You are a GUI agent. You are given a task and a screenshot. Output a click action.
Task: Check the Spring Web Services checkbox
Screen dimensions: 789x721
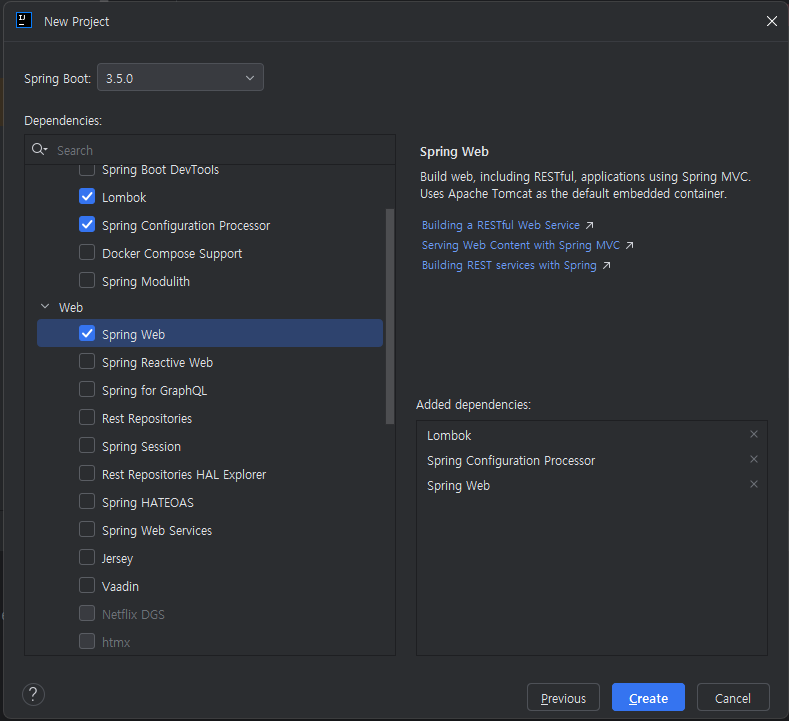87,529
